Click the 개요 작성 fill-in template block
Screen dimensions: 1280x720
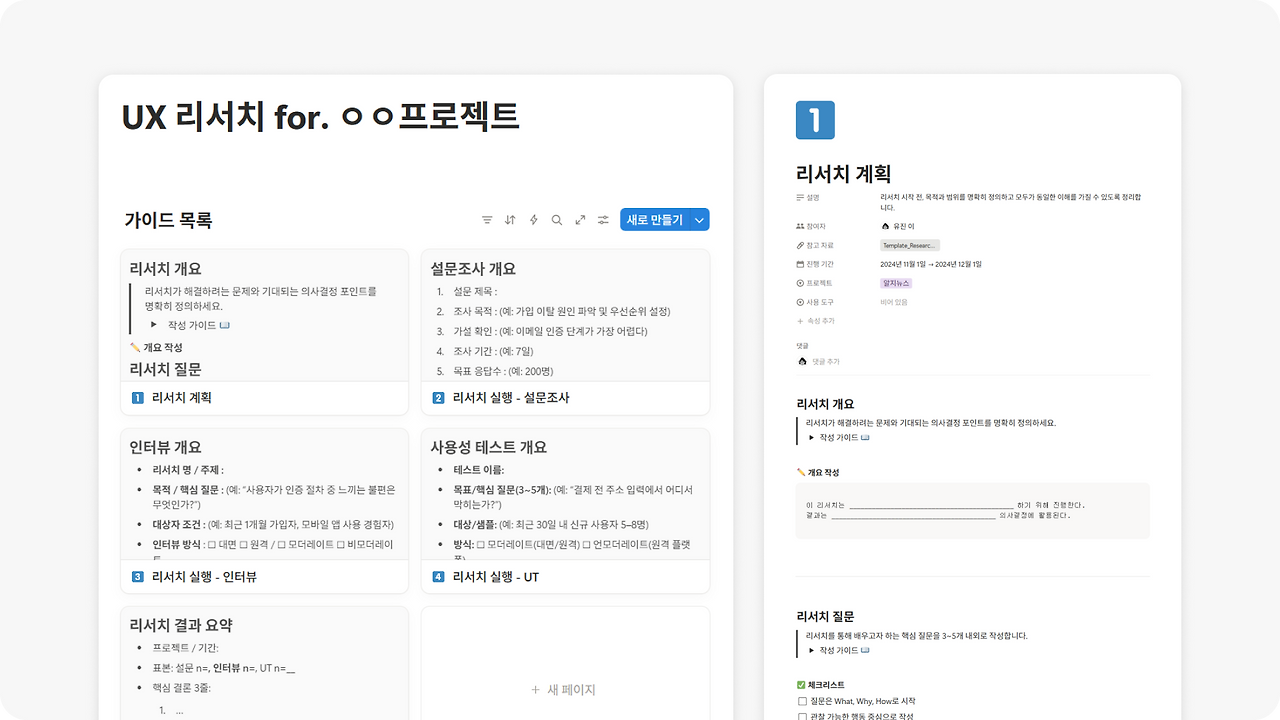point(973,511)
